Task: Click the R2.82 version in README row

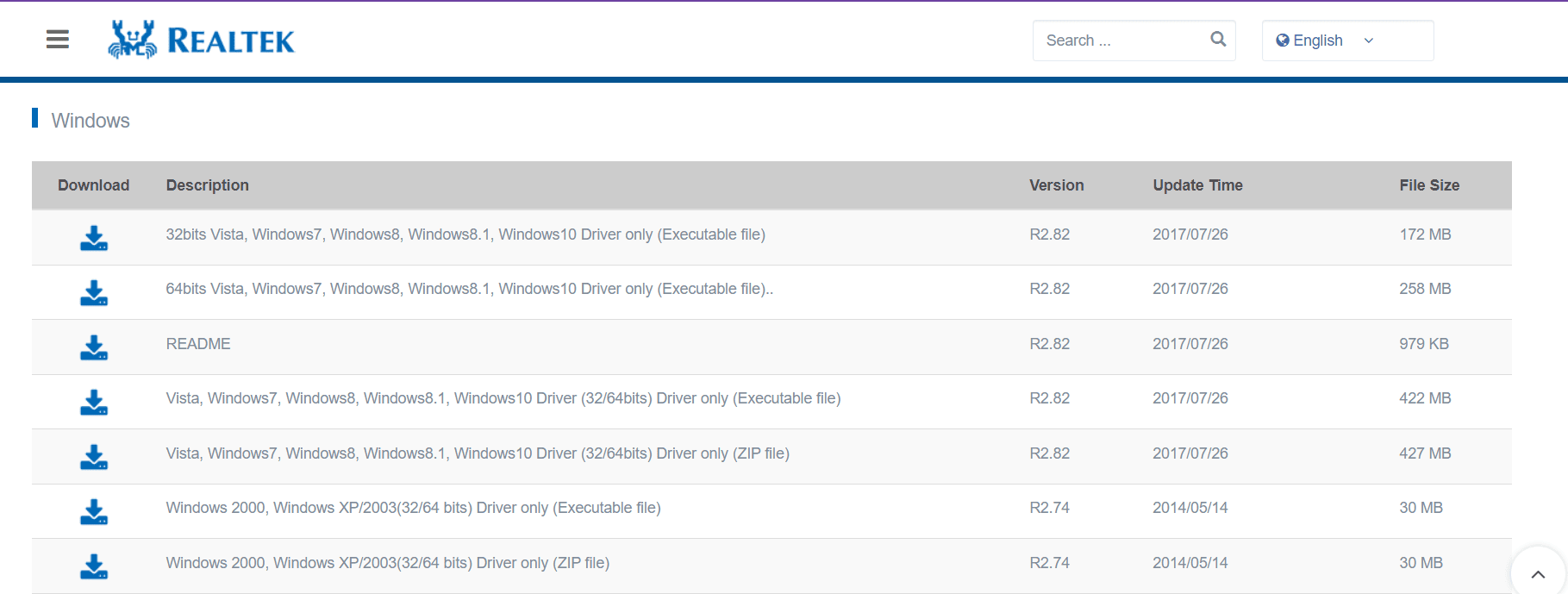Action: [1049, 344]
